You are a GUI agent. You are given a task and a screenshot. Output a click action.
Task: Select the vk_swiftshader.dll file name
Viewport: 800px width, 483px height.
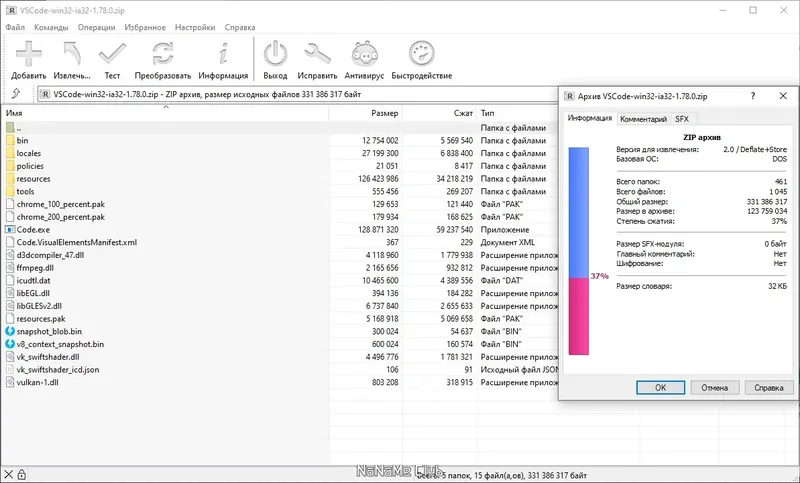click(x=47, y=357)
